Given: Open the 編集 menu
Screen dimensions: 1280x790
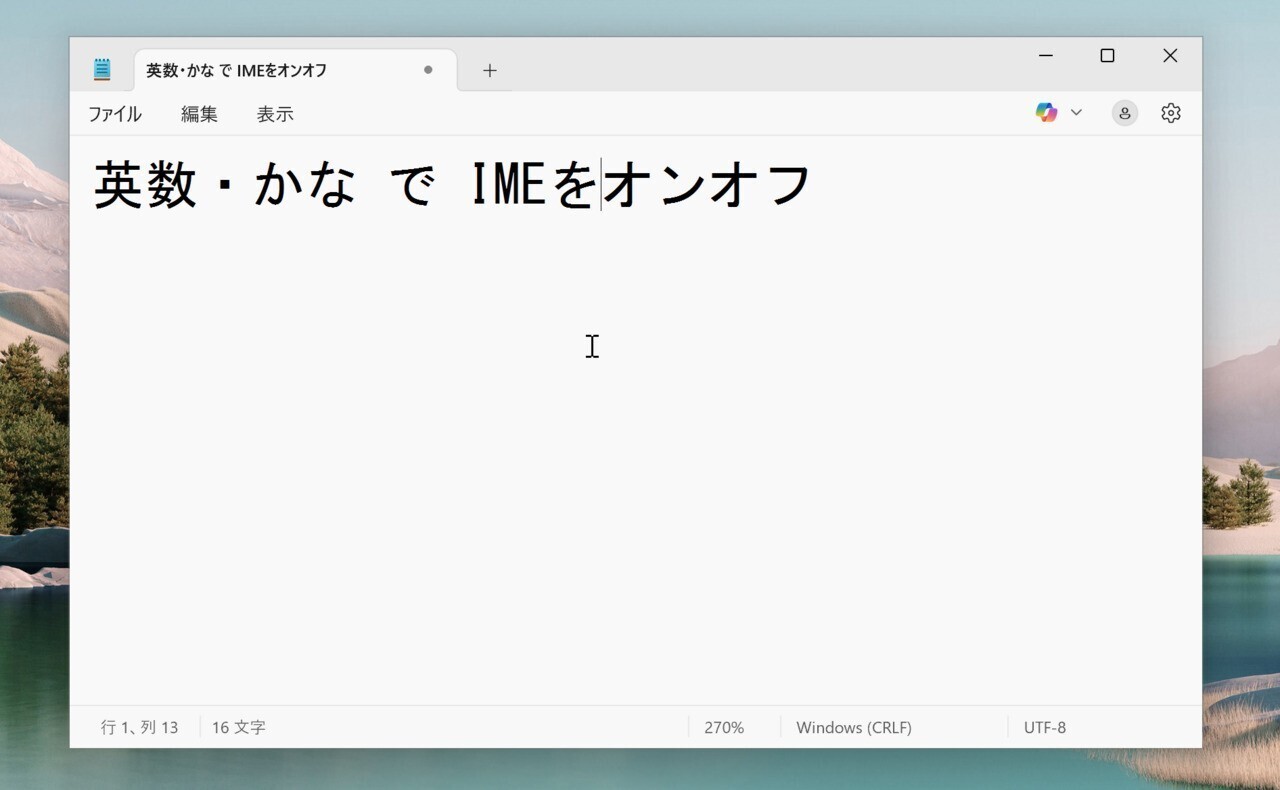Looking at the screenshot, I should point(199,114).
